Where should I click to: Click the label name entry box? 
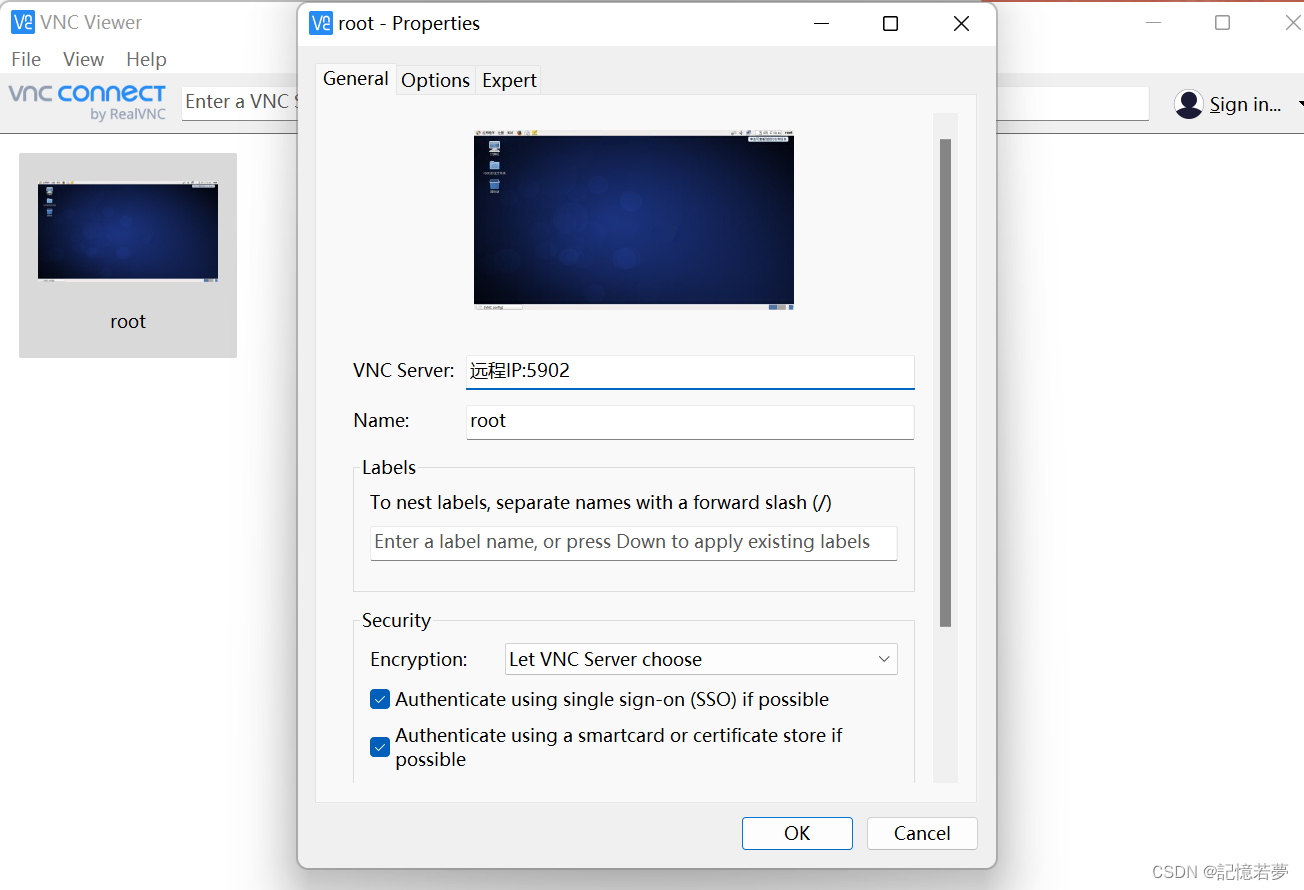[x=633, y=543]
